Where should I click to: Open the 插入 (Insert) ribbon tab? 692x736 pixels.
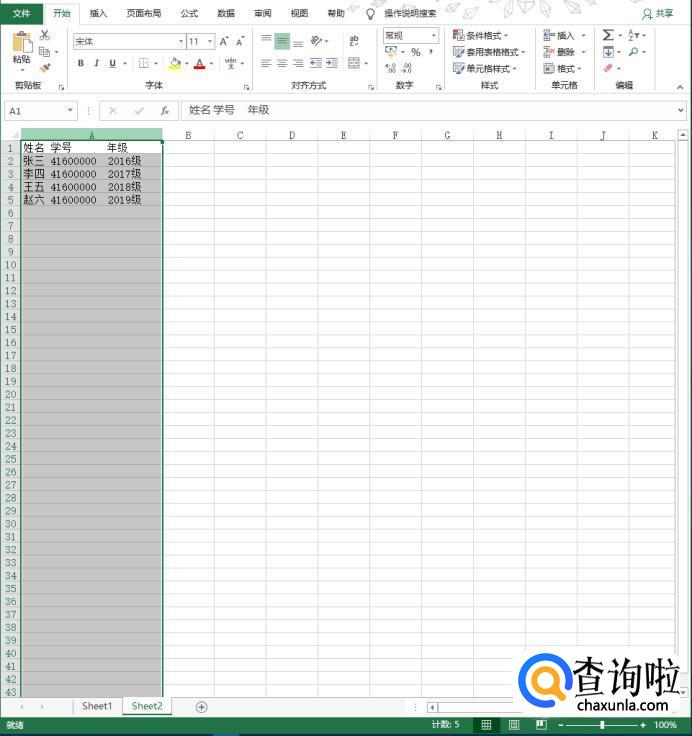point(98,13)
